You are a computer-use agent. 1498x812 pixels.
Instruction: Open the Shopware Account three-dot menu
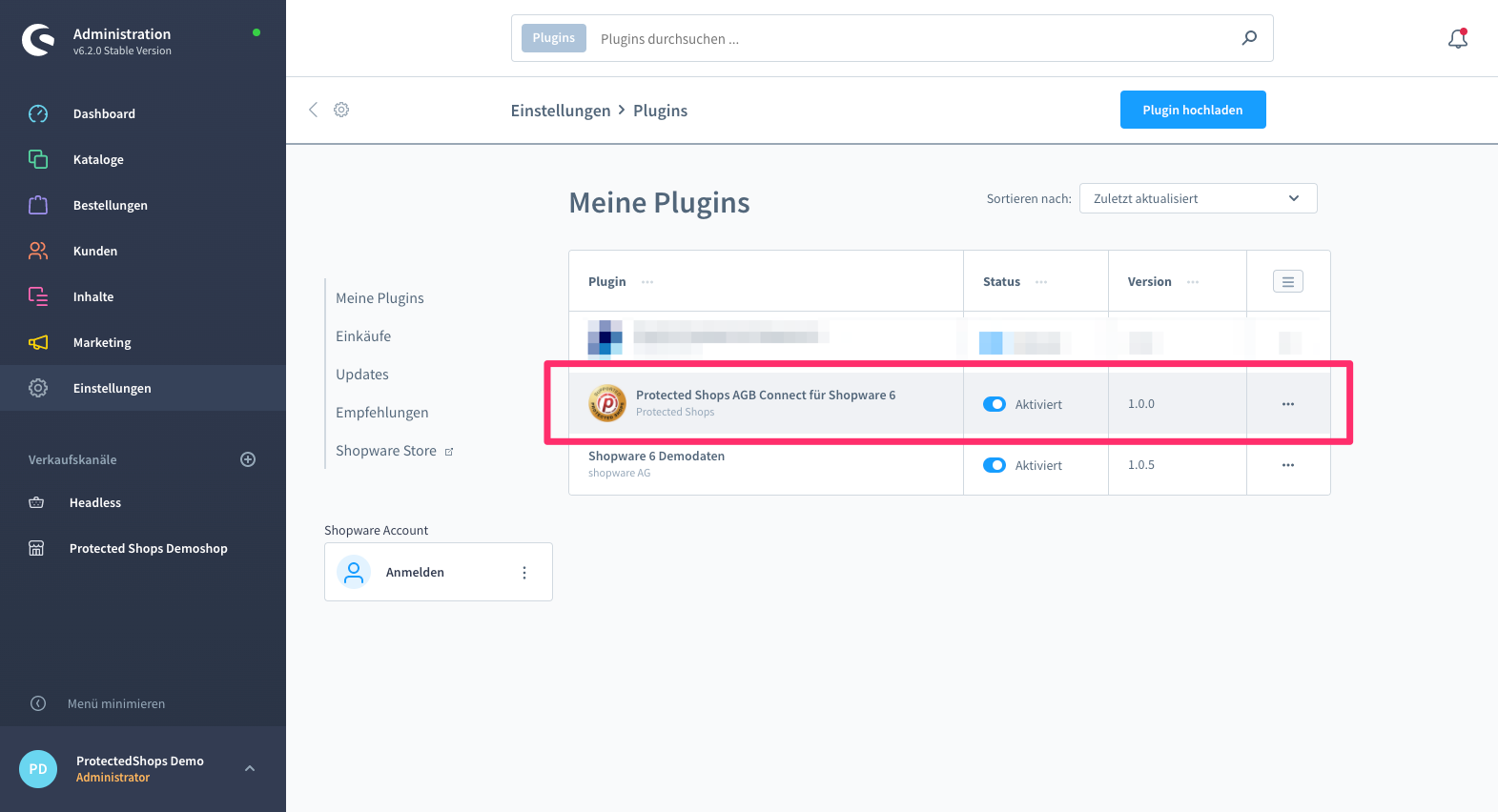[524, 572]
